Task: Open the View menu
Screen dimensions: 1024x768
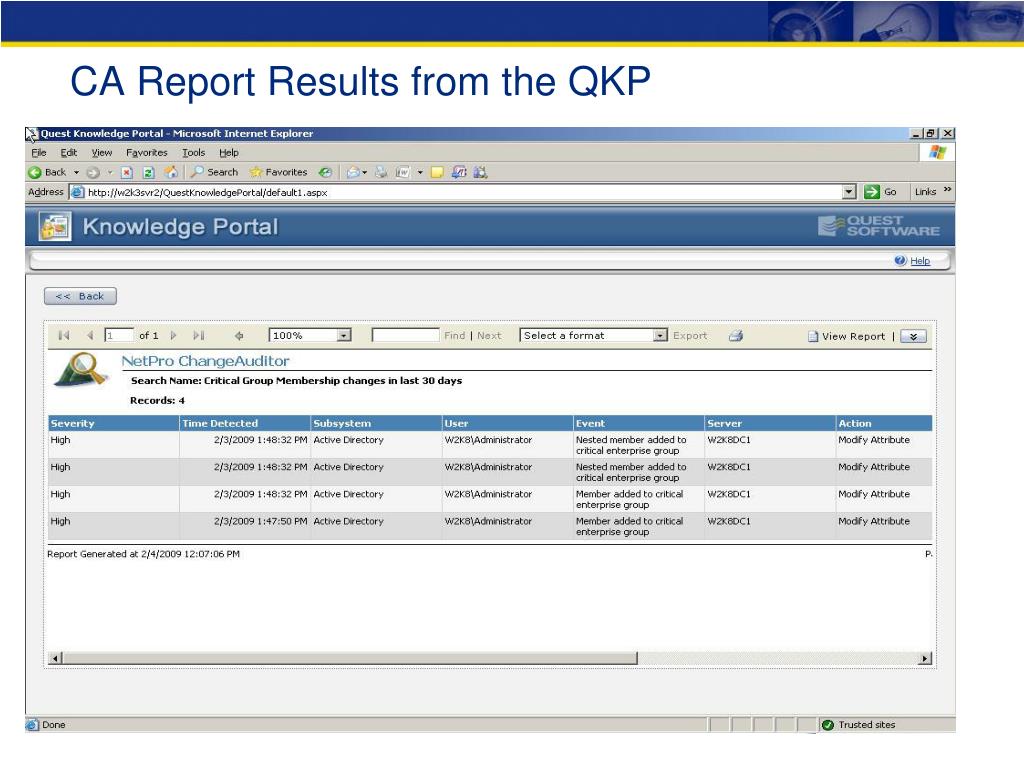Action: 102,153
